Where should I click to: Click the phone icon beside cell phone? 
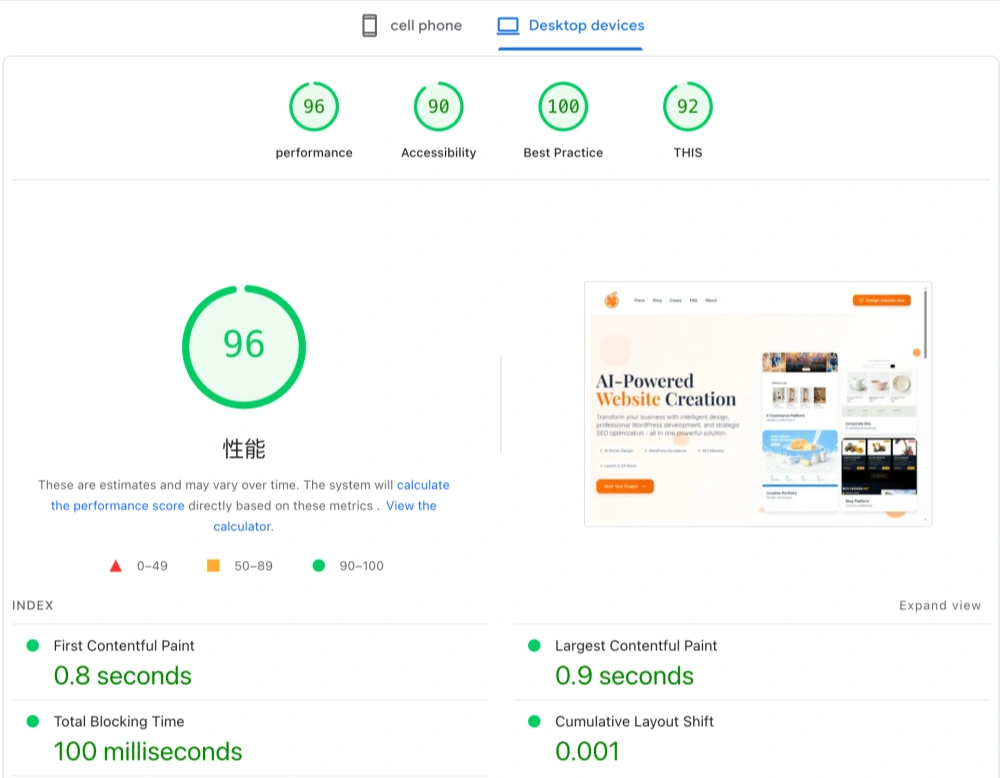371,24
